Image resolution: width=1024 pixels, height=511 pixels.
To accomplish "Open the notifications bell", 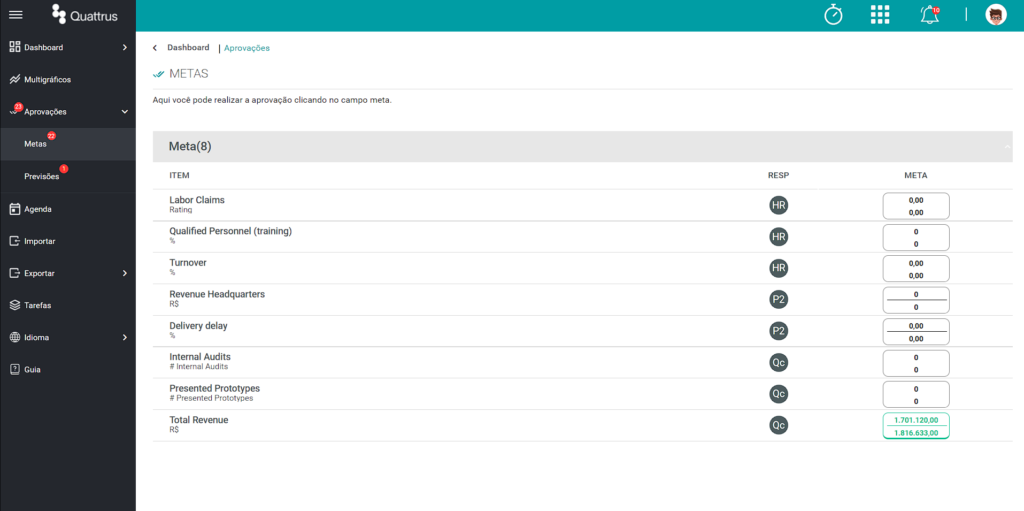I will tap(929, 15).
